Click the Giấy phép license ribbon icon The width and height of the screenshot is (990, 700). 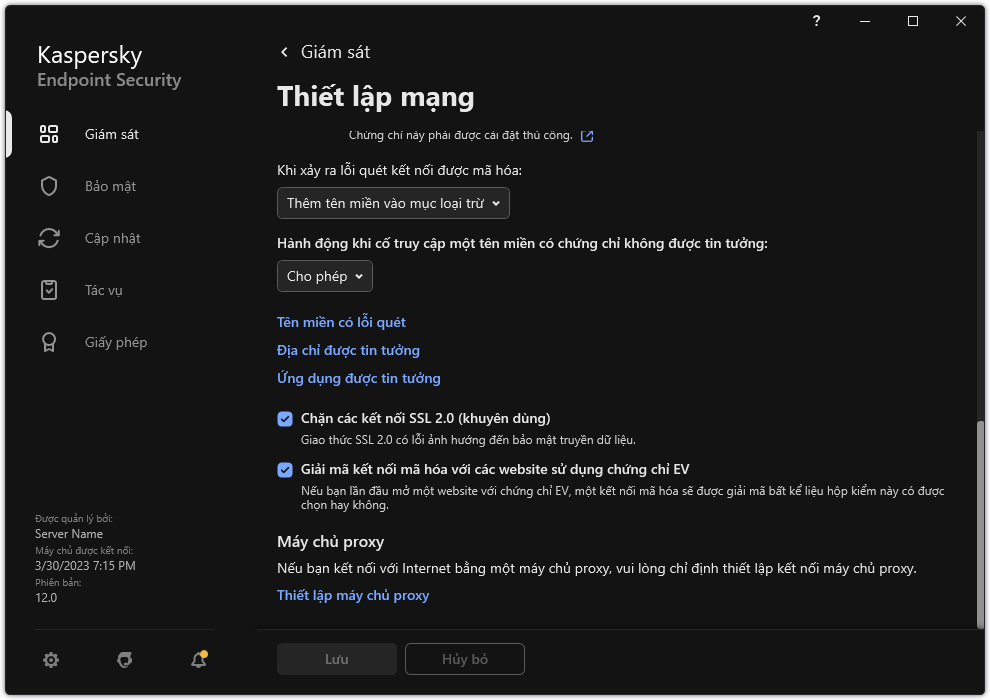pos(49,342)
